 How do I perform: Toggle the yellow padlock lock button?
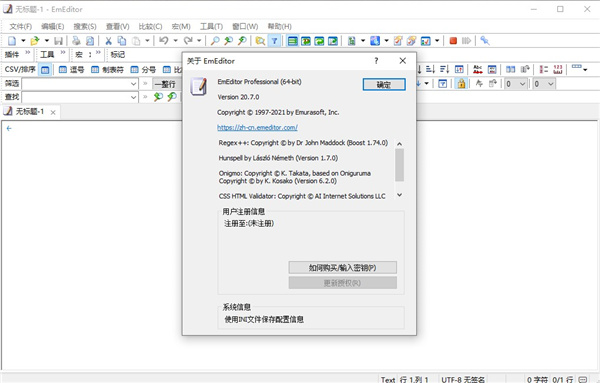461,83
